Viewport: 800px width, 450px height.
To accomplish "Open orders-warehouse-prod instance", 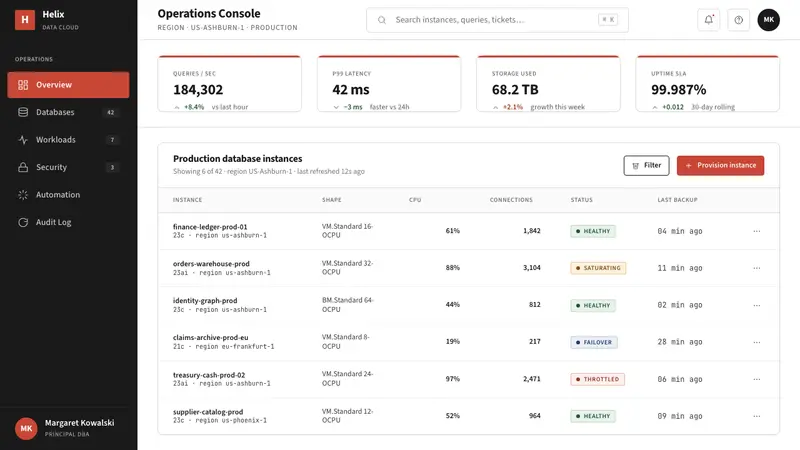I will pyautogui.click(x=211, y=264).
